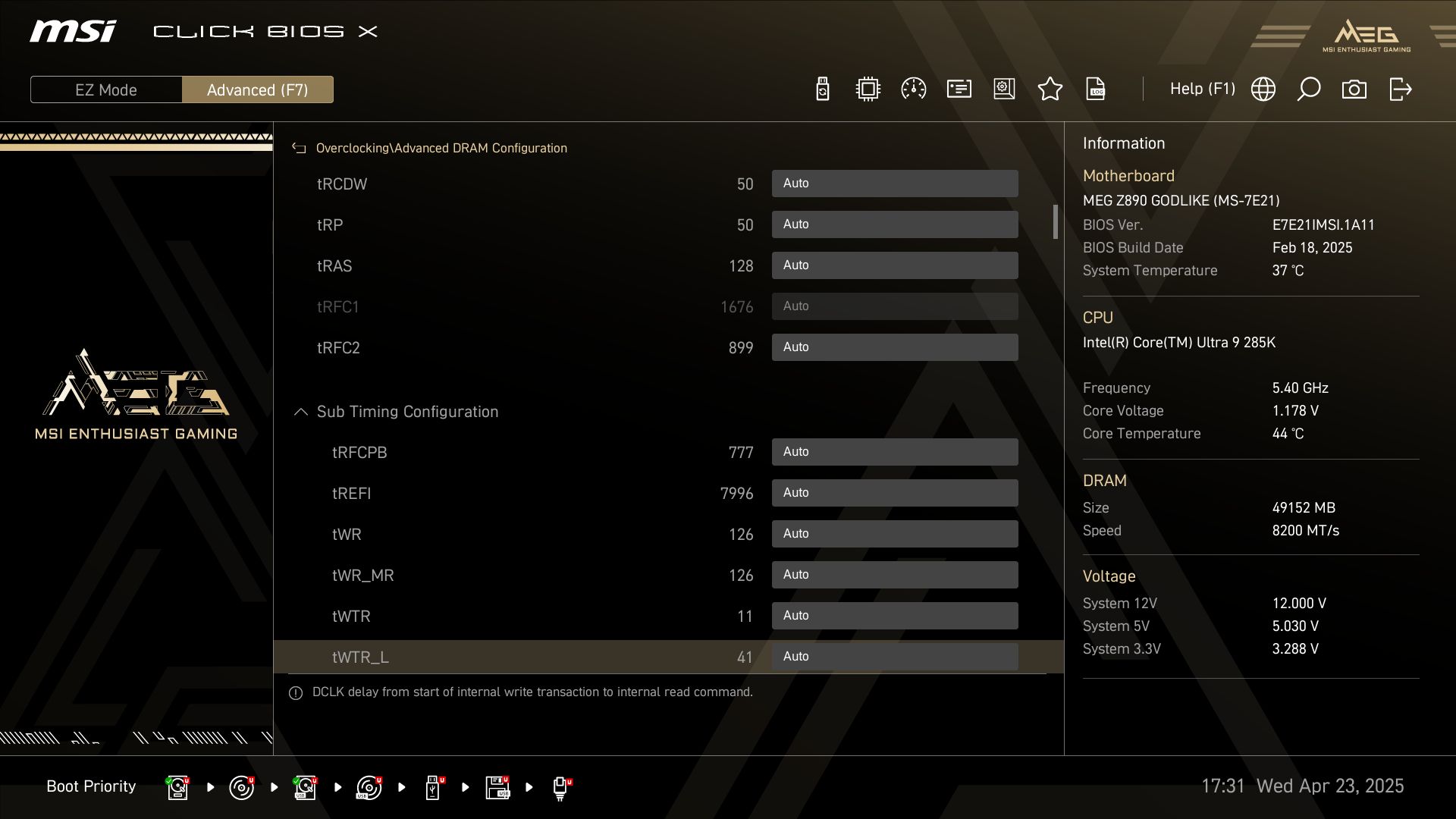Viewport: 1456px width, 819px height.
Task: Click the tREFI current value 7996
Action: pyautogui.click(x=736, y=494)
